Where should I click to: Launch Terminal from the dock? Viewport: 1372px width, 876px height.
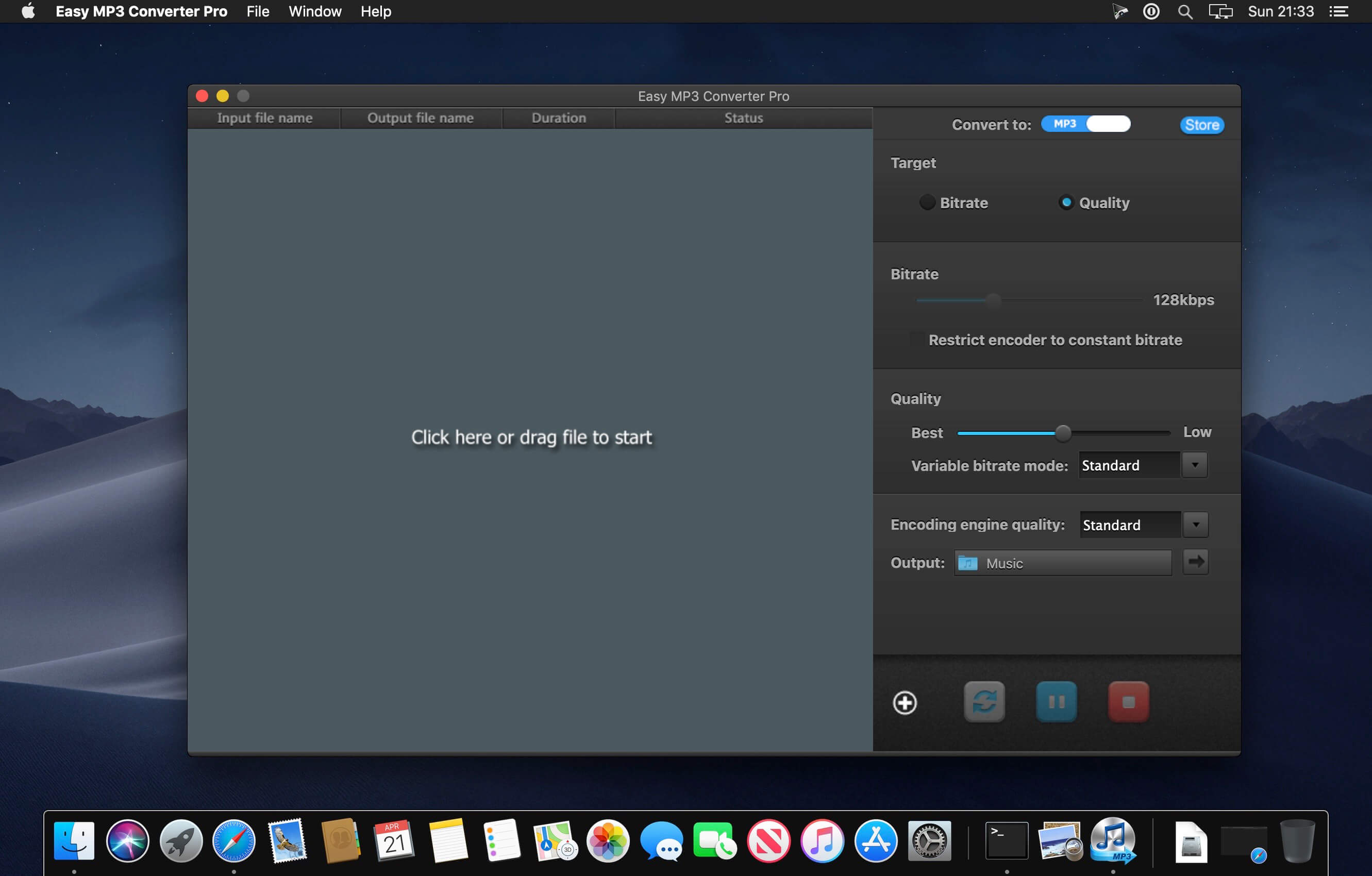[x=1006, y=840]
